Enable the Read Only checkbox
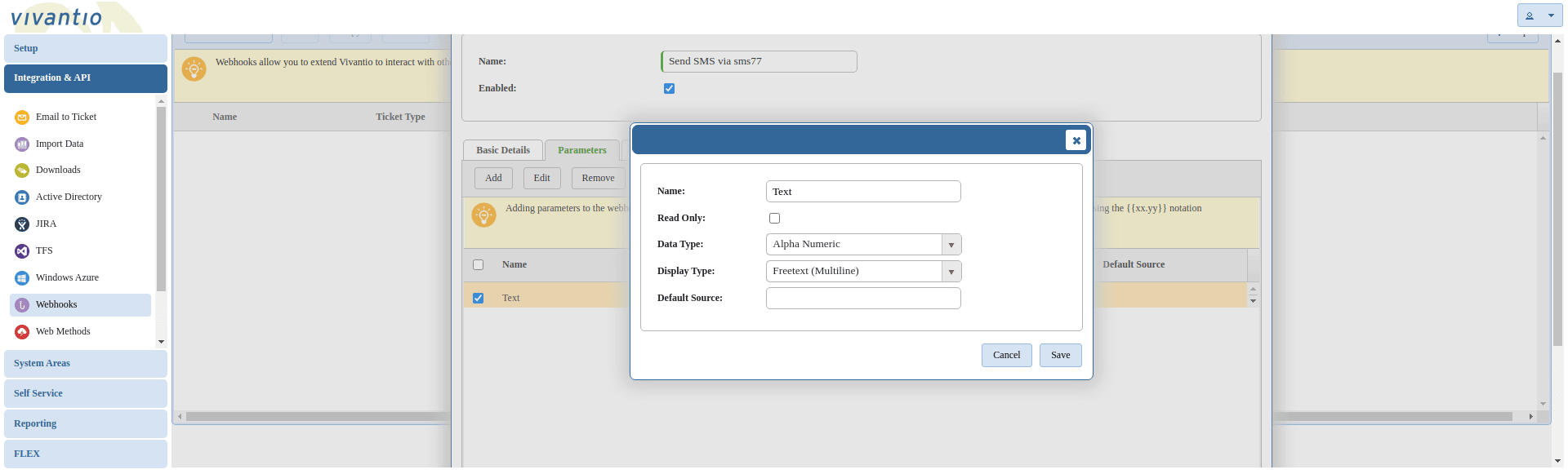 pos(774,219)
